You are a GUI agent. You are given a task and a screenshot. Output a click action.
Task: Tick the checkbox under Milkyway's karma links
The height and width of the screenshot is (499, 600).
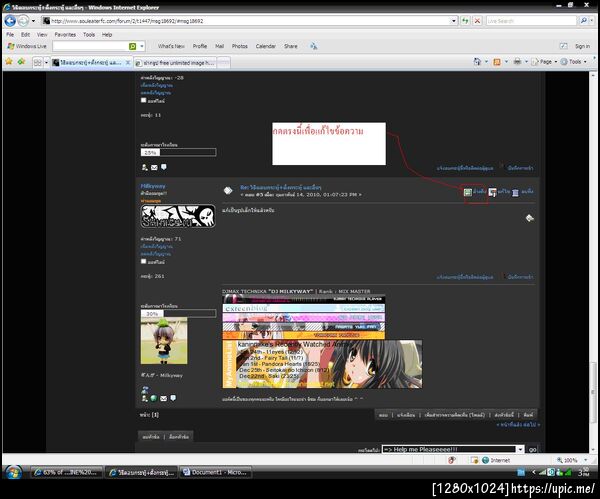pos(143,261)
